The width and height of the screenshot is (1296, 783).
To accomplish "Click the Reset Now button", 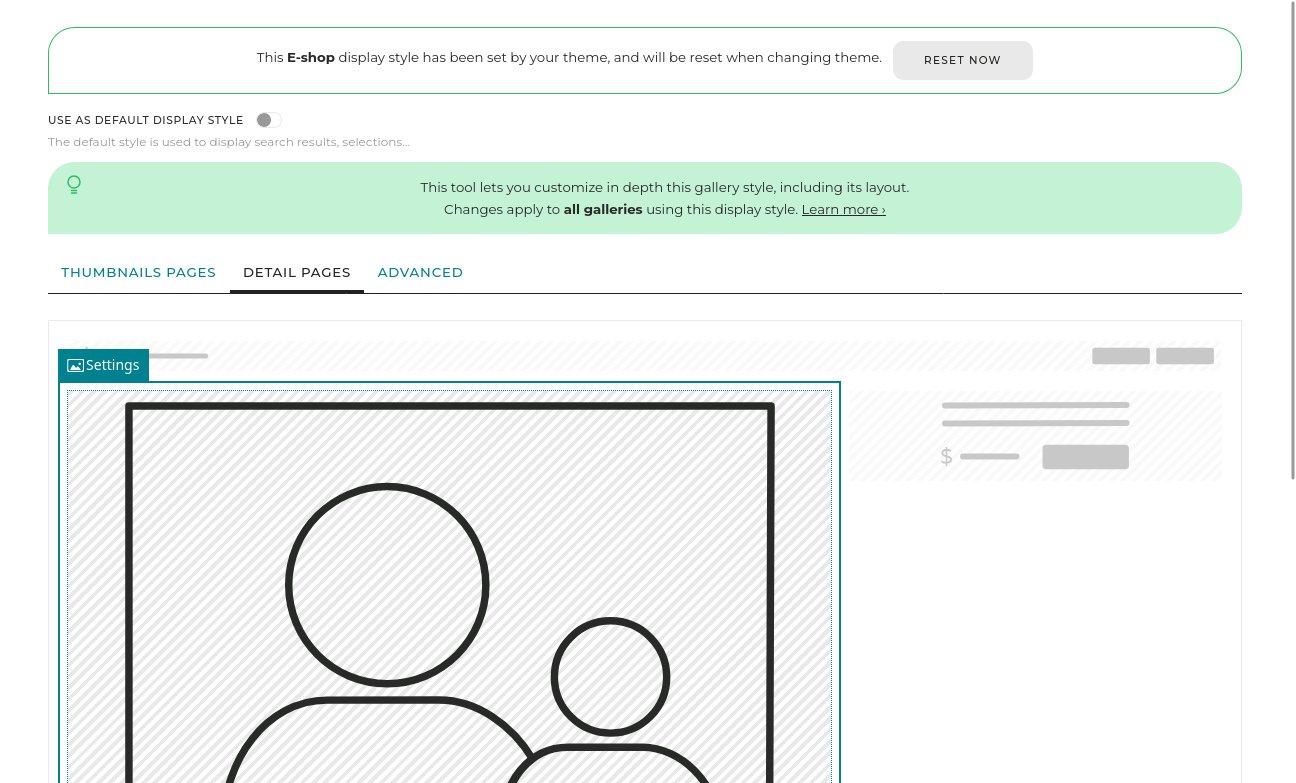I will (962, 60).
